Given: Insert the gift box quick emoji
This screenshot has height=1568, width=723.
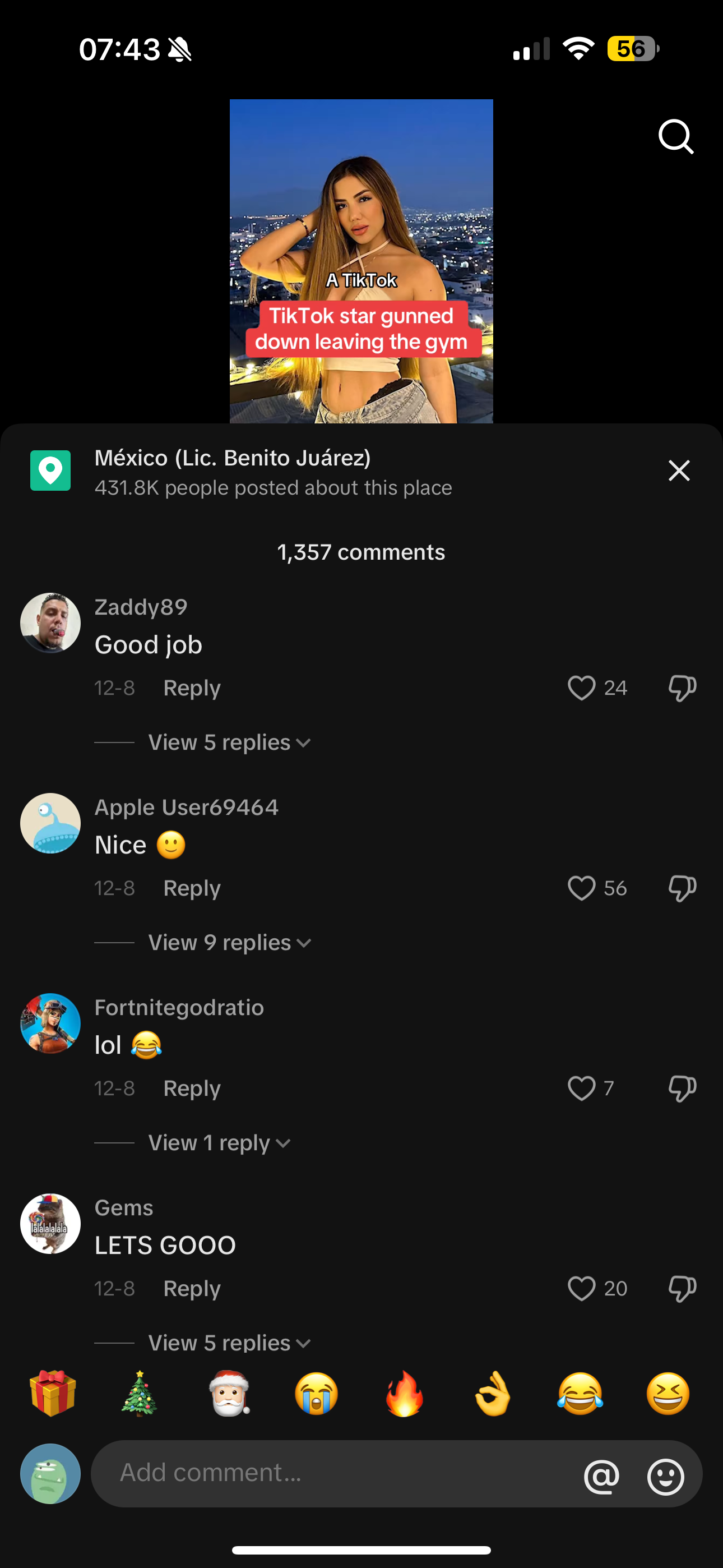Looking at the screenshot, I should [53, 1393].
